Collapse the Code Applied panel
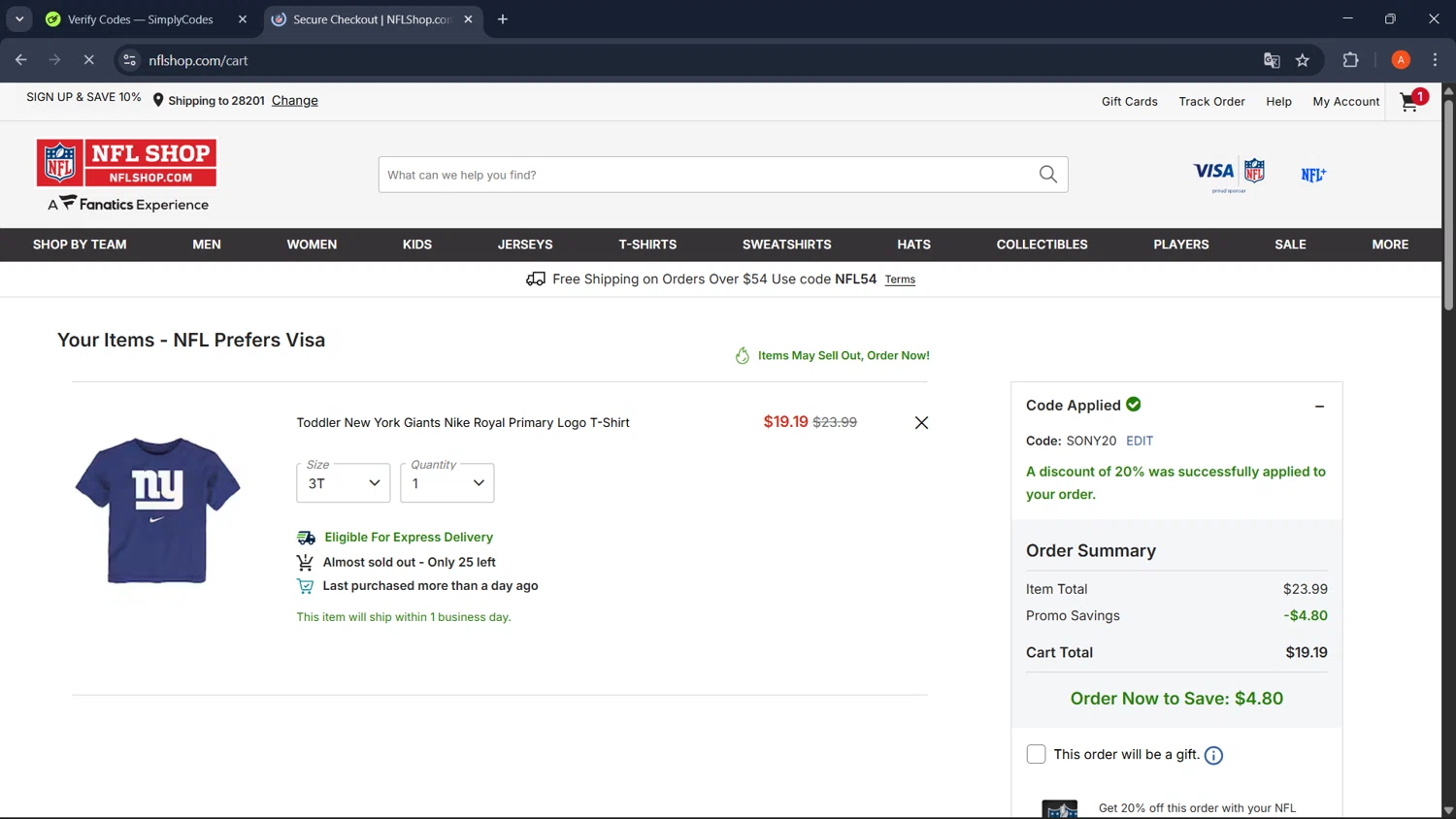Screen dimensions: 1456x819 [x=1319, y=407]
